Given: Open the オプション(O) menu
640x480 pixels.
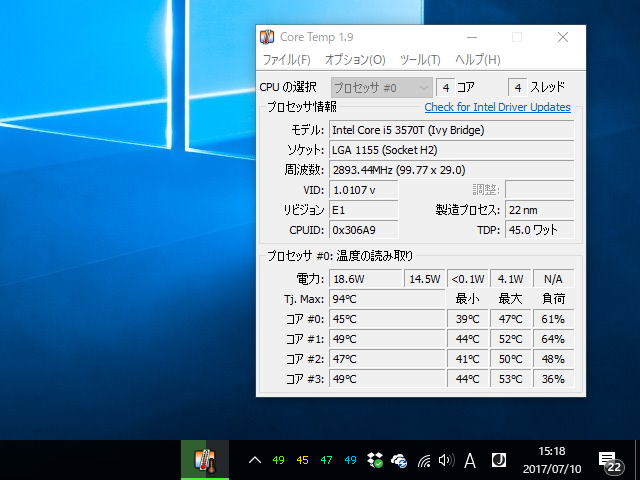Looking at the screenshot, I should click(355, 60).
